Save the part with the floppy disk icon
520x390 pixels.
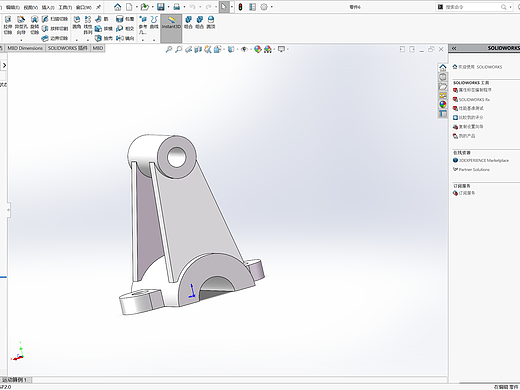tap(161, 7)
